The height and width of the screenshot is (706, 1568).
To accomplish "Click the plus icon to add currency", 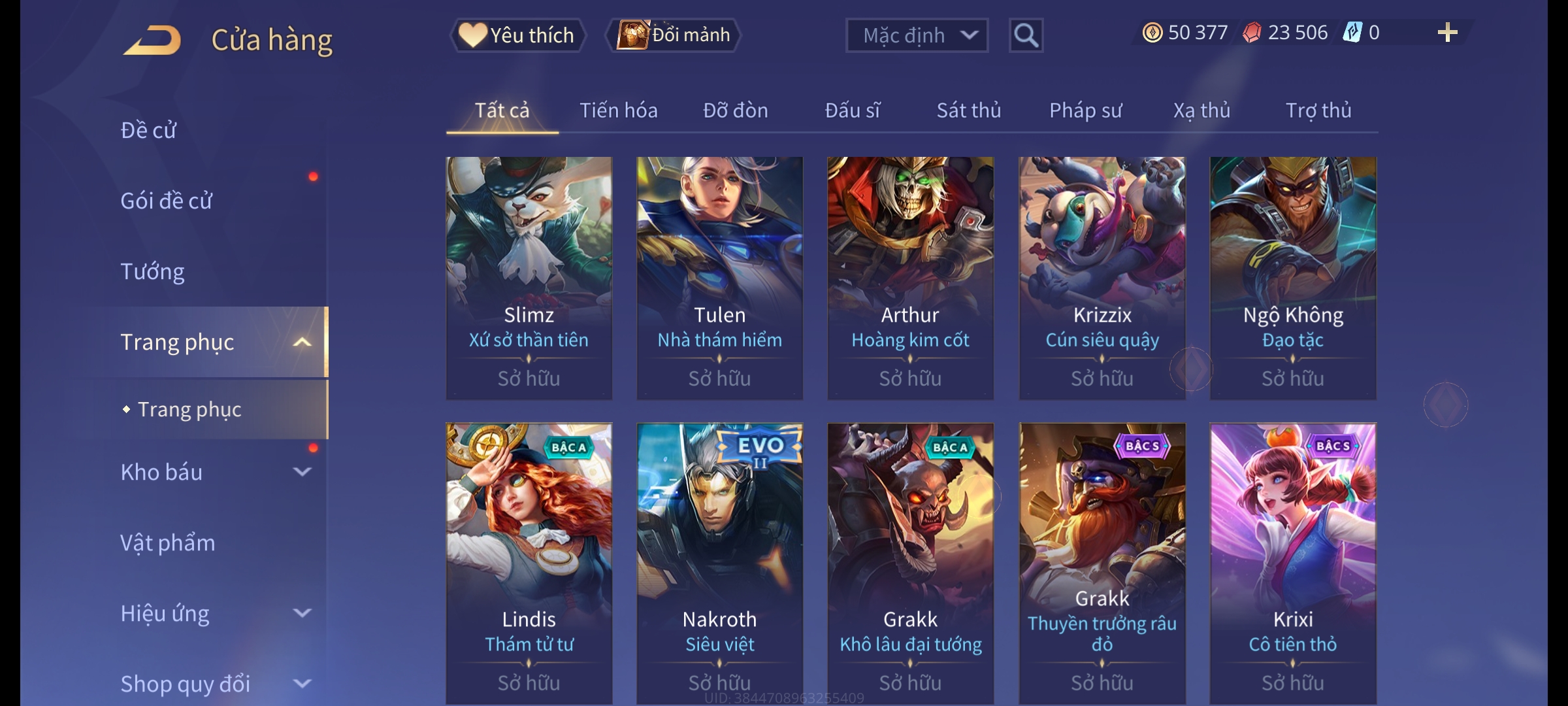I will [x=1447, y=33].
